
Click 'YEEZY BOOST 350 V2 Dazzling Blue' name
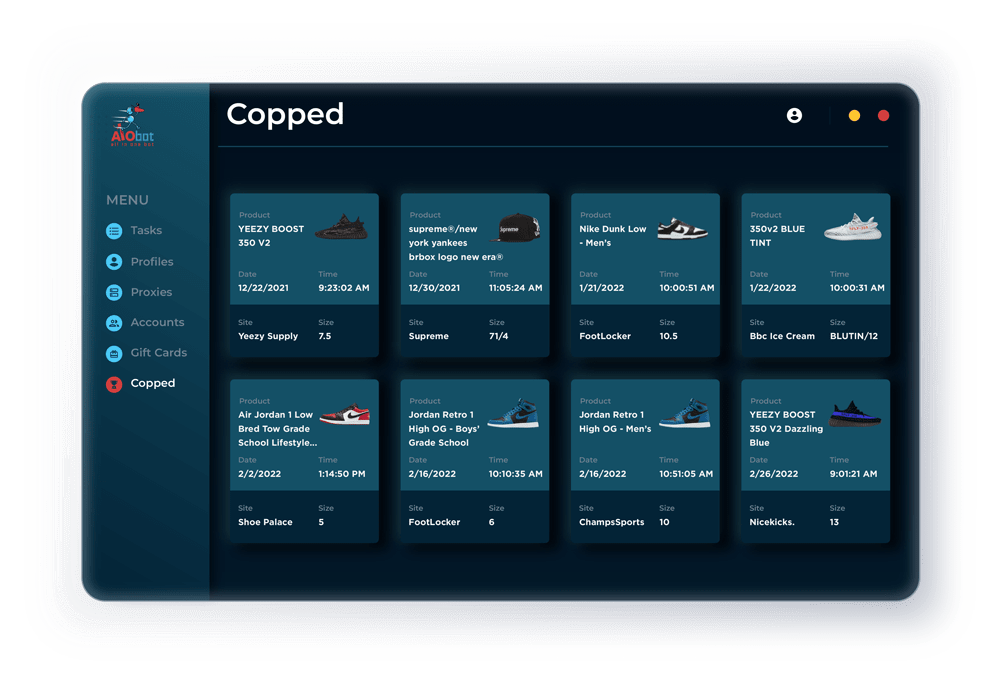pos(786,429)
